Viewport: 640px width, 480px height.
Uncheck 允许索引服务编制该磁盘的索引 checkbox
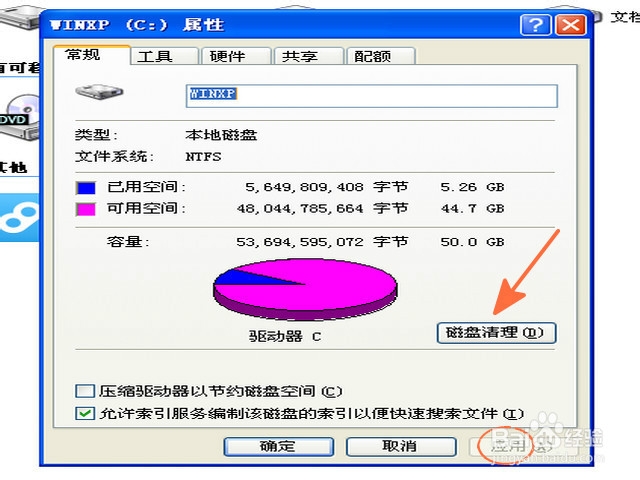(x=85, y=413)
